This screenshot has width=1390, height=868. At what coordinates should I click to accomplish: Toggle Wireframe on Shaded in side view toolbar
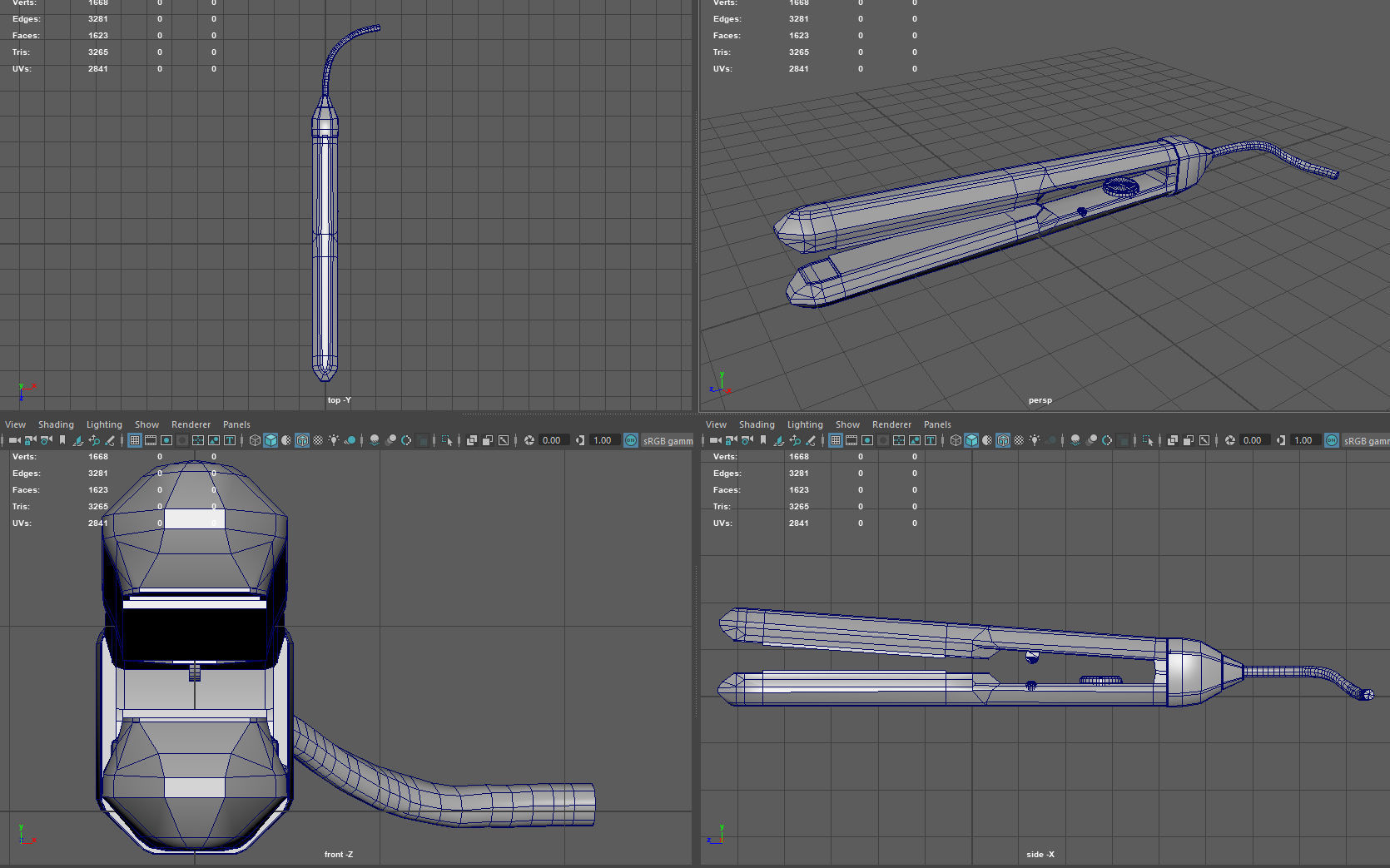pos(1003,440)
